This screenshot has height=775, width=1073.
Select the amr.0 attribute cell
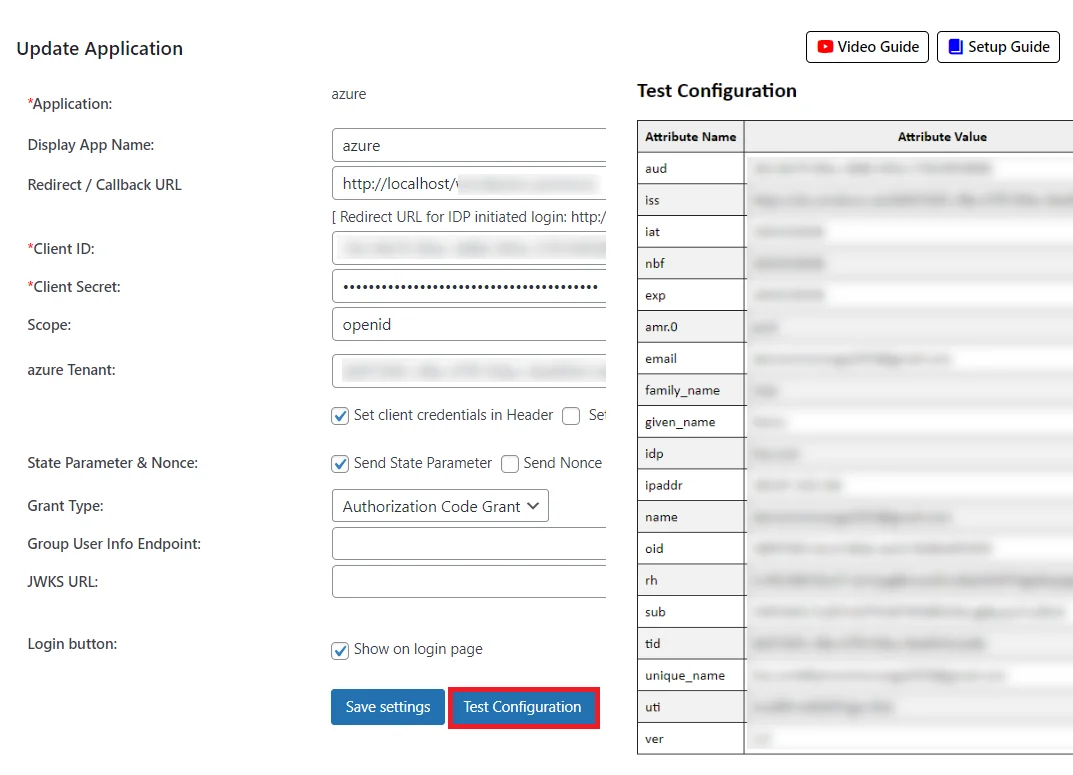click(690, 327)
